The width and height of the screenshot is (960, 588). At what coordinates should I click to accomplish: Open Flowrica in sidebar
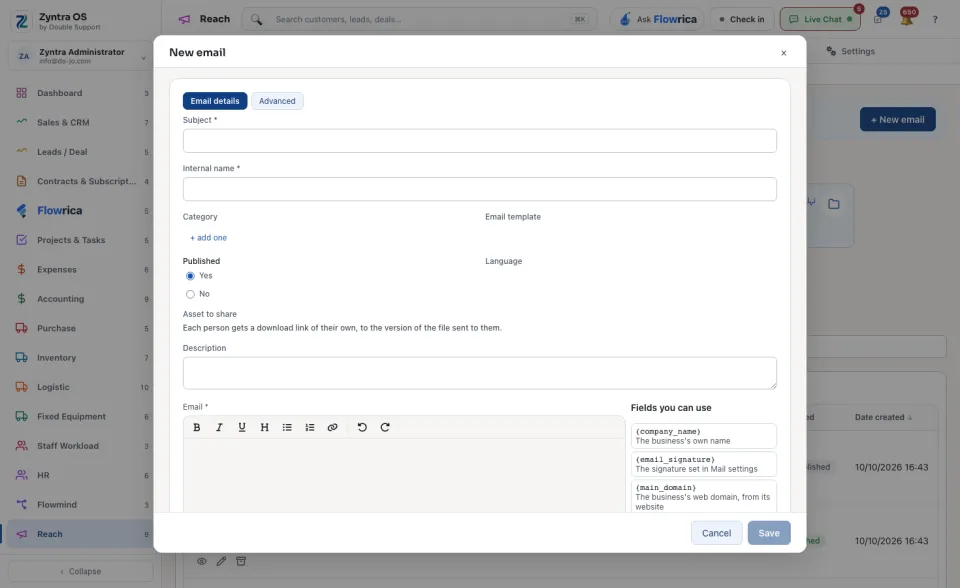pos(81,211)
